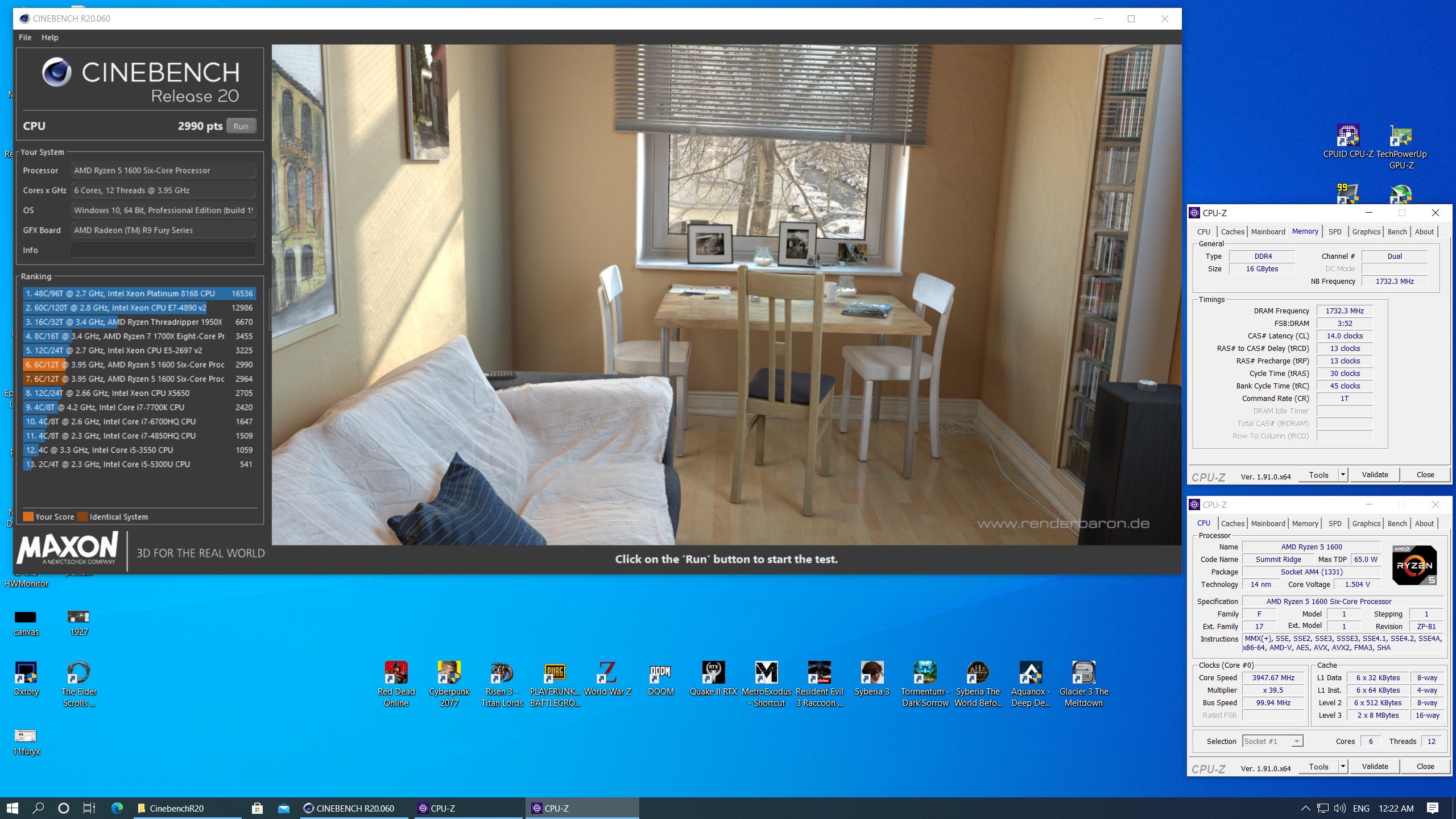Viewport: 1456px width, 819px height.
Task: Click ENG language indicator in tray
Action: point(1361,808)
